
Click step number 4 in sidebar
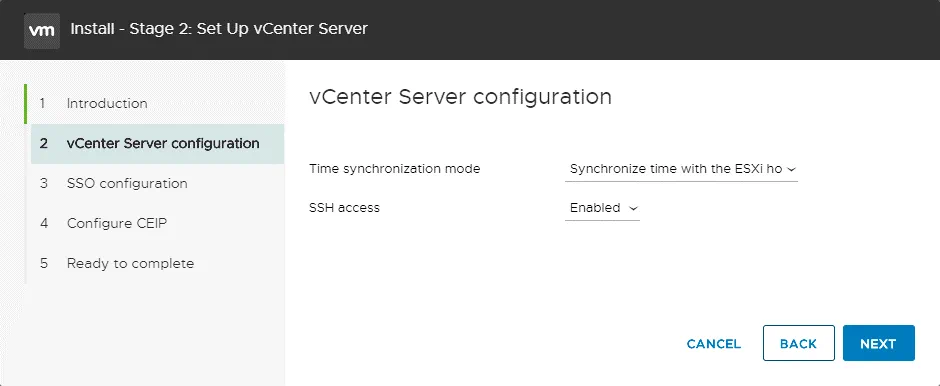coord(43,224)
